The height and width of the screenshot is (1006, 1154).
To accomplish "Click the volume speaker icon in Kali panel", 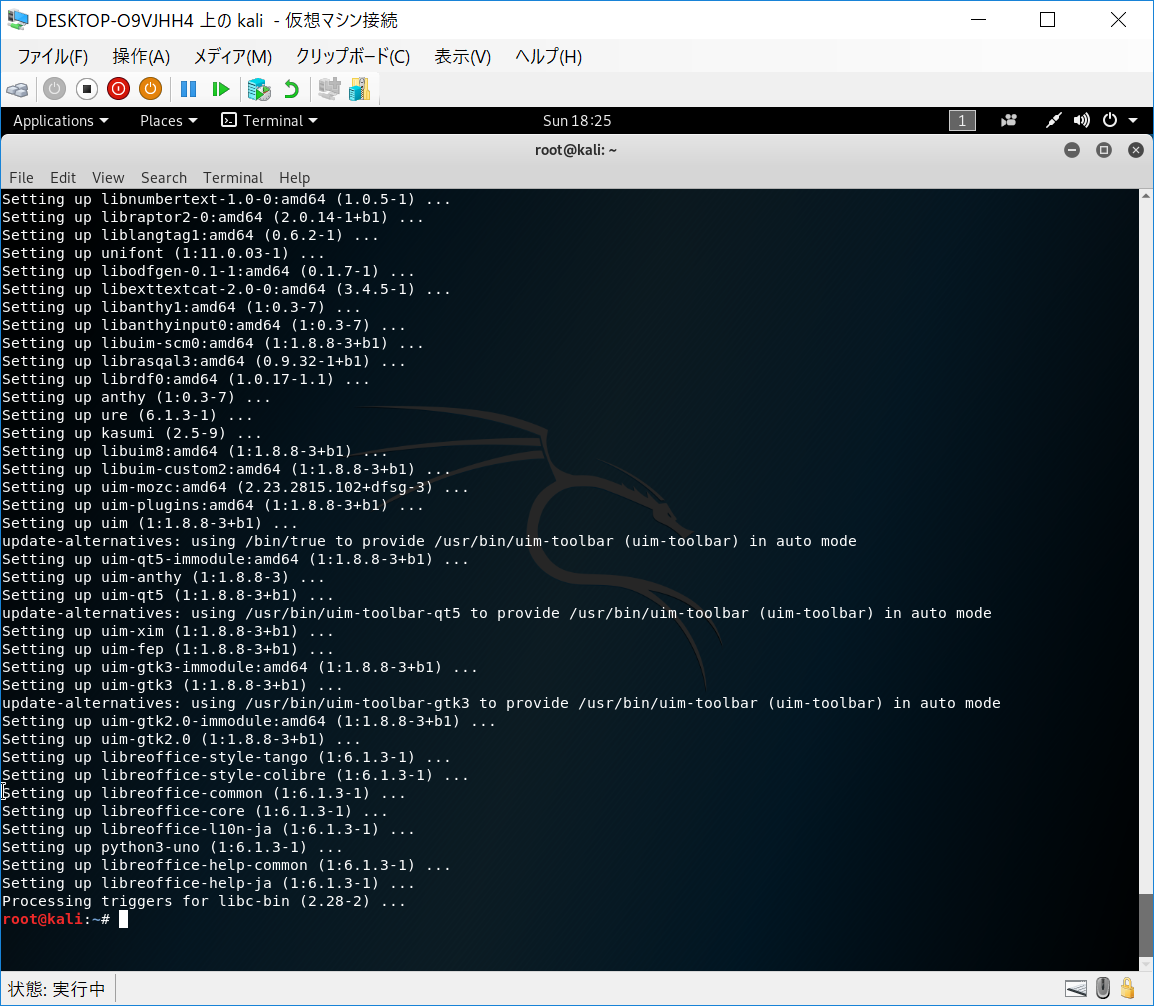I will coord(1081,121).
